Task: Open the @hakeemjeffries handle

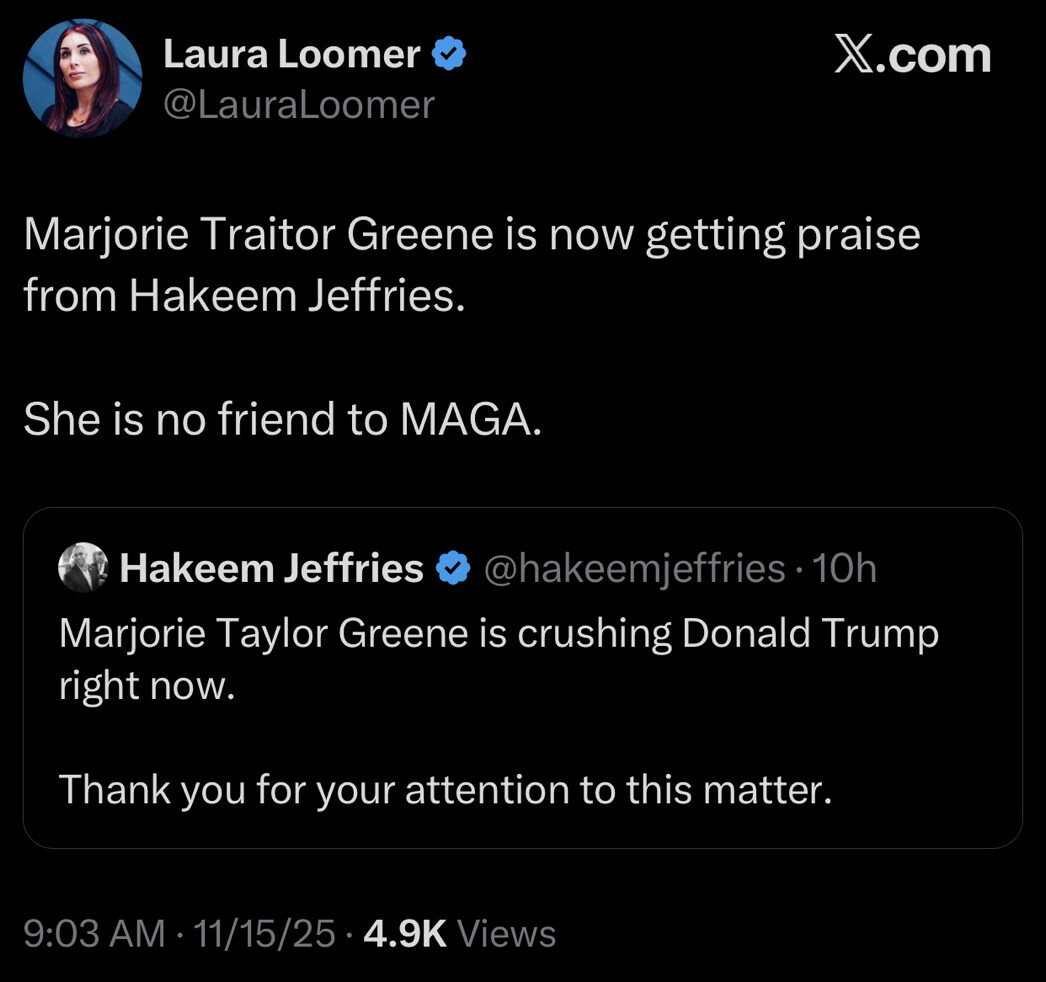Action: (634, 569)
